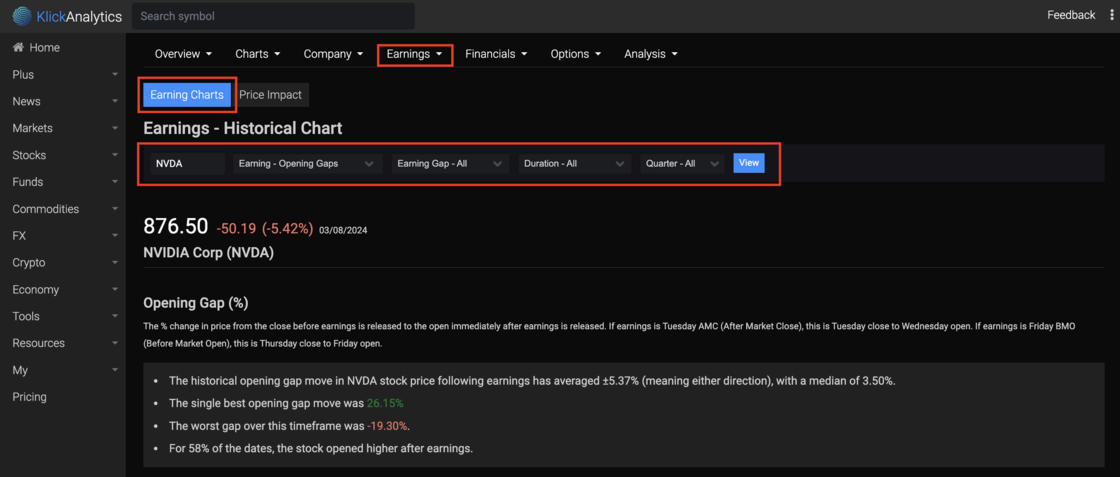
Task: Open the Earning - Opening Gaps dropdown
Action: 307,164
